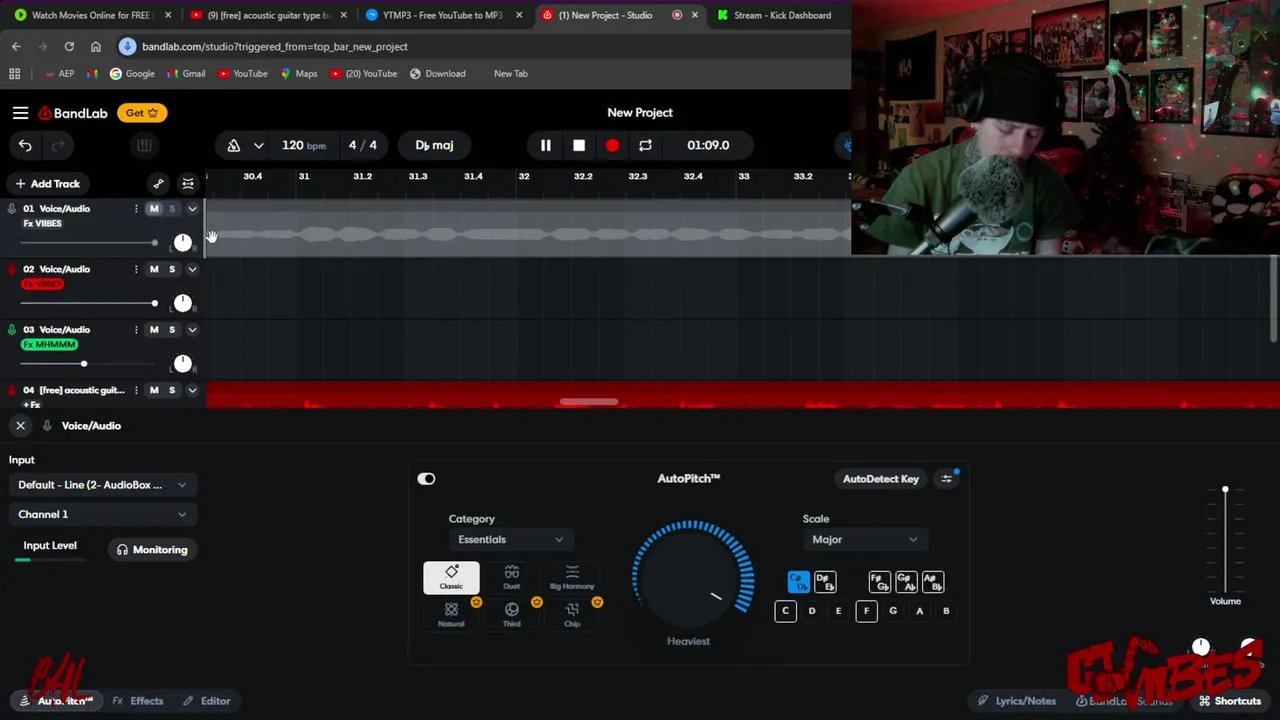Start recording with the red record button
The image size is (1280, 720).
pyautogui.click(x=612, y=146)
